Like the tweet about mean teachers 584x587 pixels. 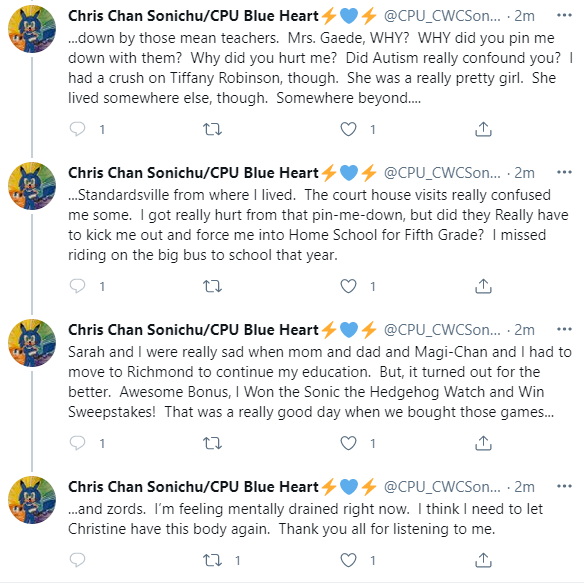[x=348, y=129]
